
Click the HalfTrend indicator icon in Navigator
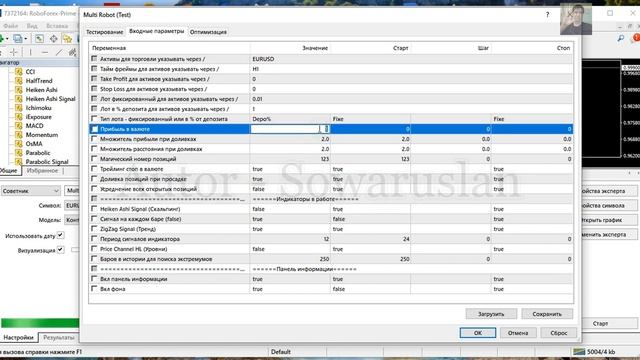click(x=18, y=81)
